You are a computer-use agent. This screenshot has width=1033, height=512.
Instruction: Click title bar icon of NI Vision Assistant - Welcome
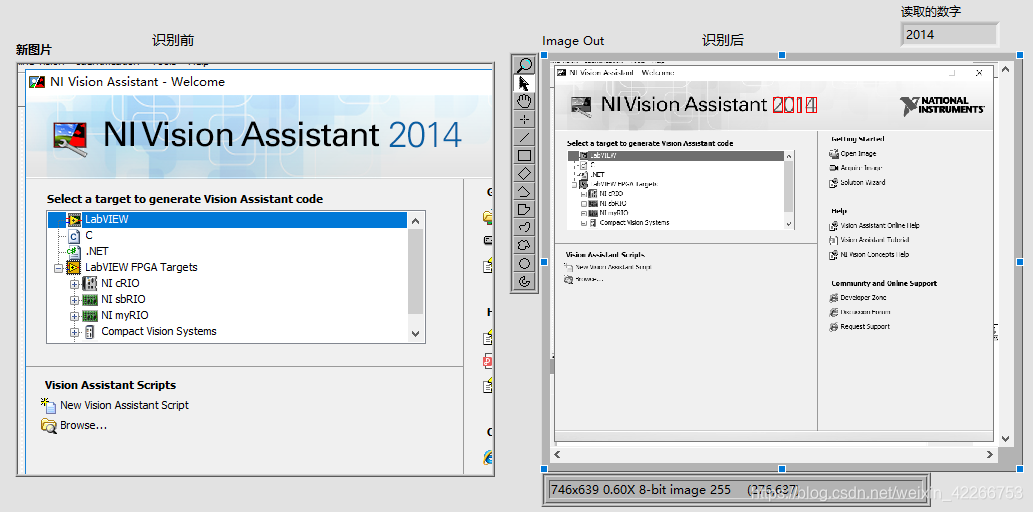(36, 82)
